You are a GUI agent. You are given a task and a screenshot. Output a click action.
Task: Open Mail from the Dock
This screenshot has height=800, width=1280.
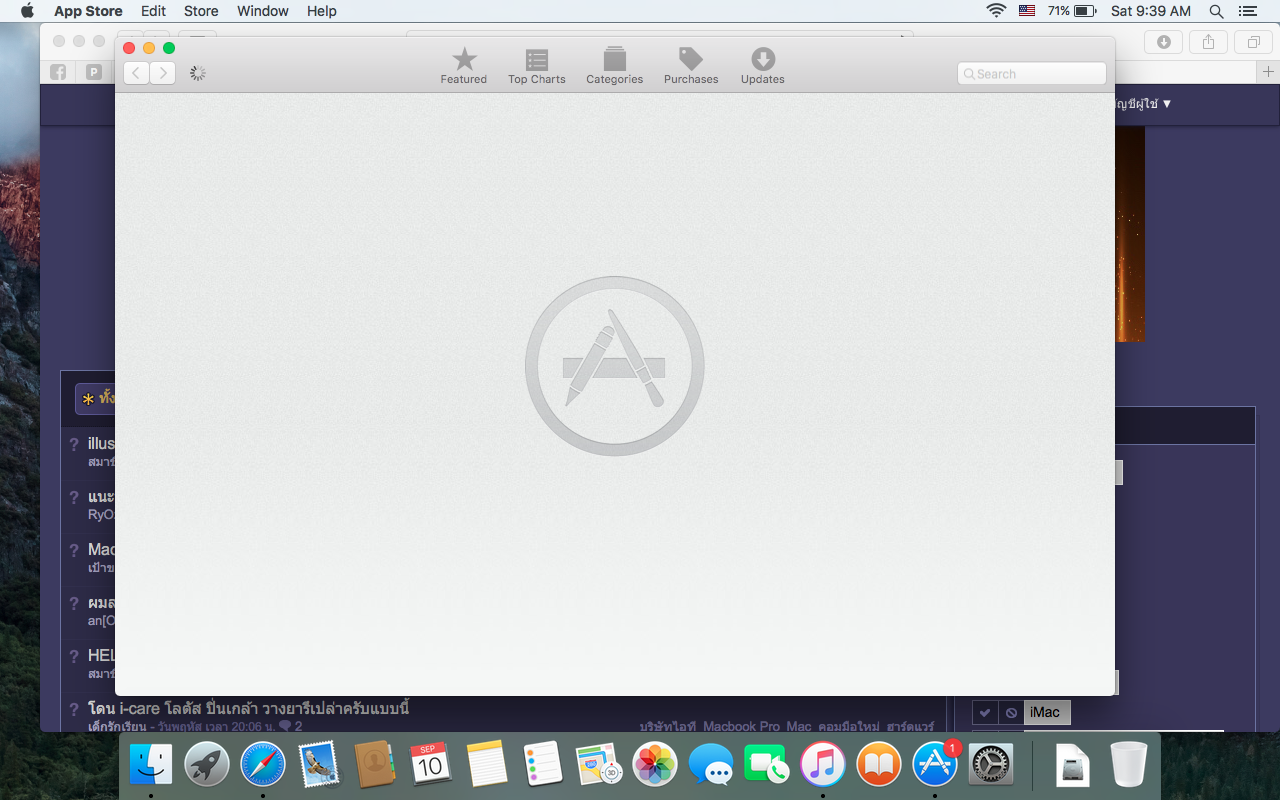click(319, 765)
